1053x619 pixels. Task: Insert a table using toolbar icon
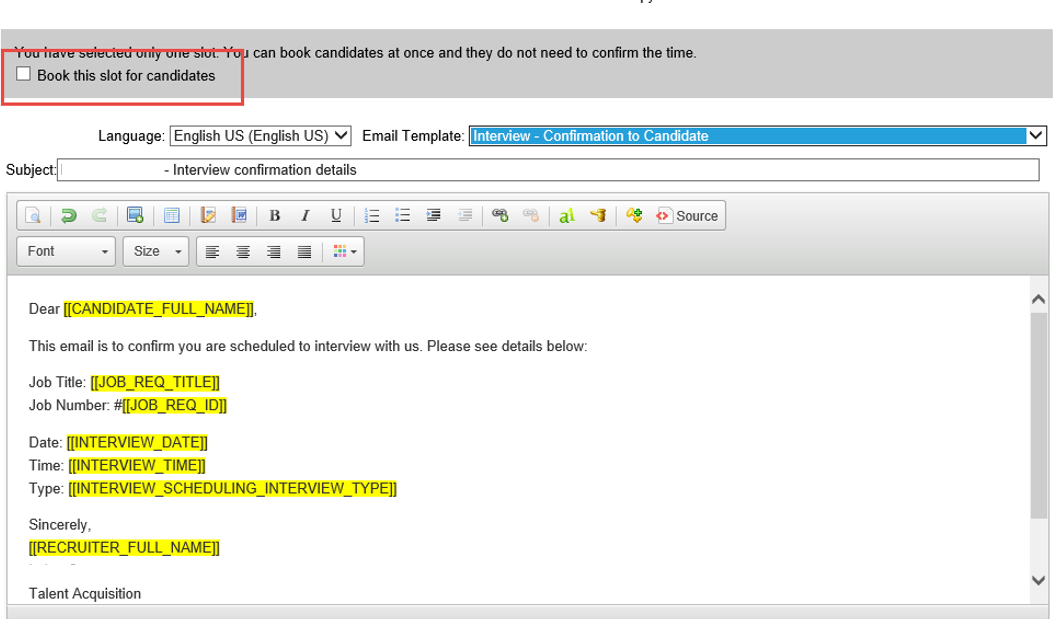171,216
